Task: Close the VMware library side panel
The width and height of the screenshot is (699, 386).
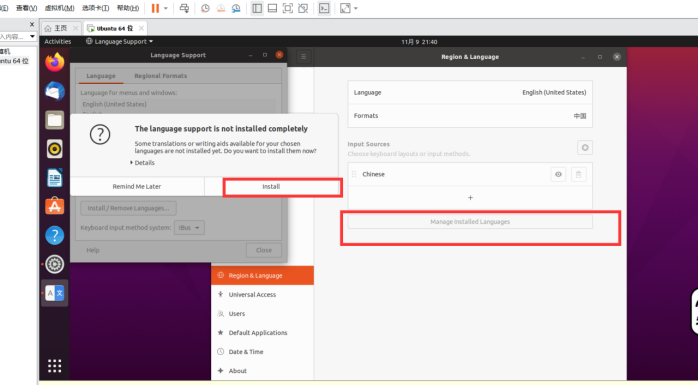Action: pos(32,24)
